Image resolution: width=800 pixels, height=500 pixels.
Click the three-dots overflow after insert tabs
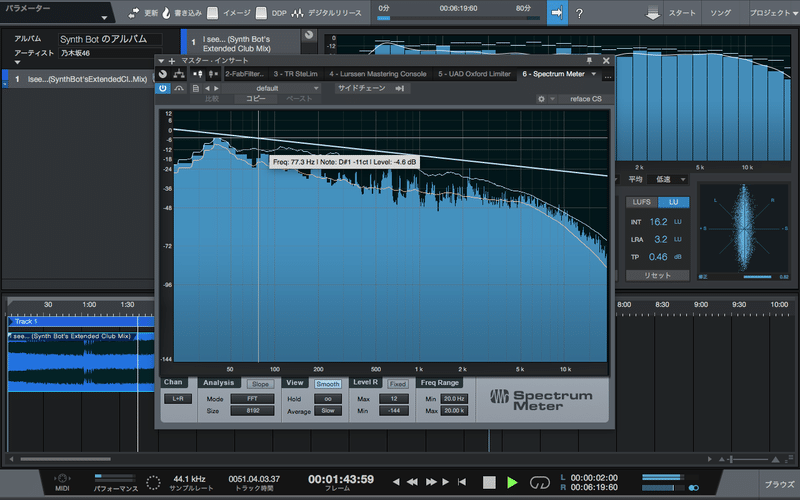607,76
